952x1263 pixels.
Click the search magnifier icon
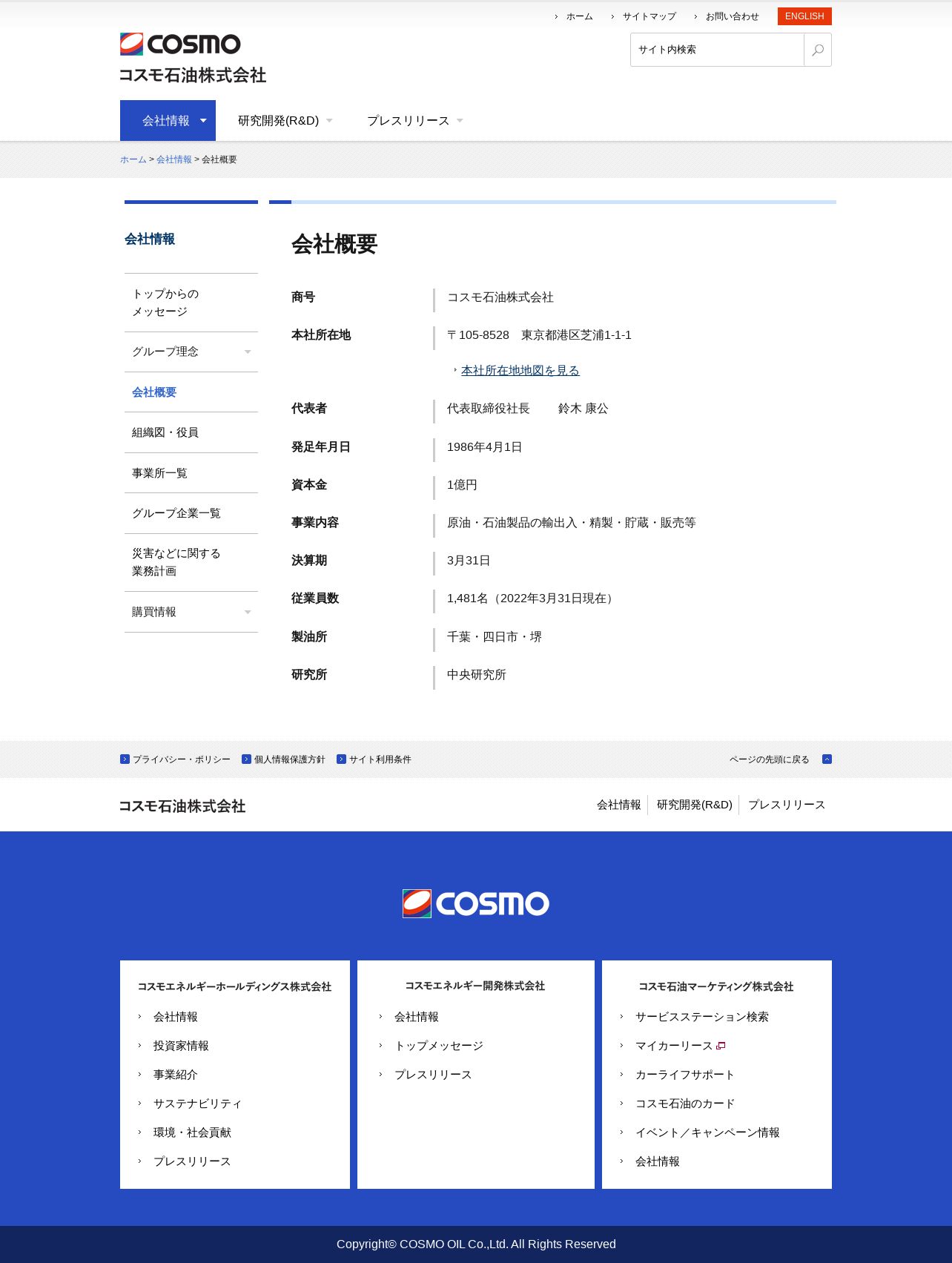(x=818, y=50)
